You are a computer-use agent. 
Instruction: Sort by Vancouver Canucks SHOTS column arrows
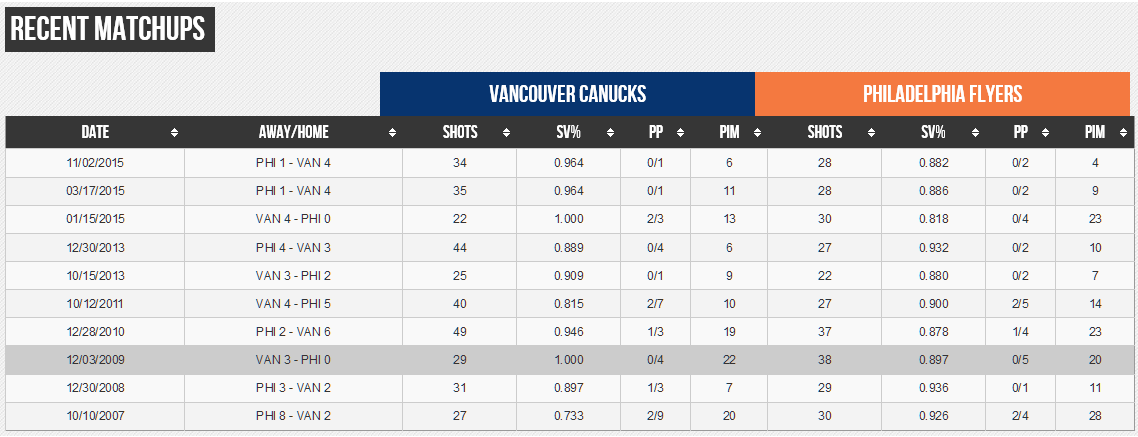[507, 133]
